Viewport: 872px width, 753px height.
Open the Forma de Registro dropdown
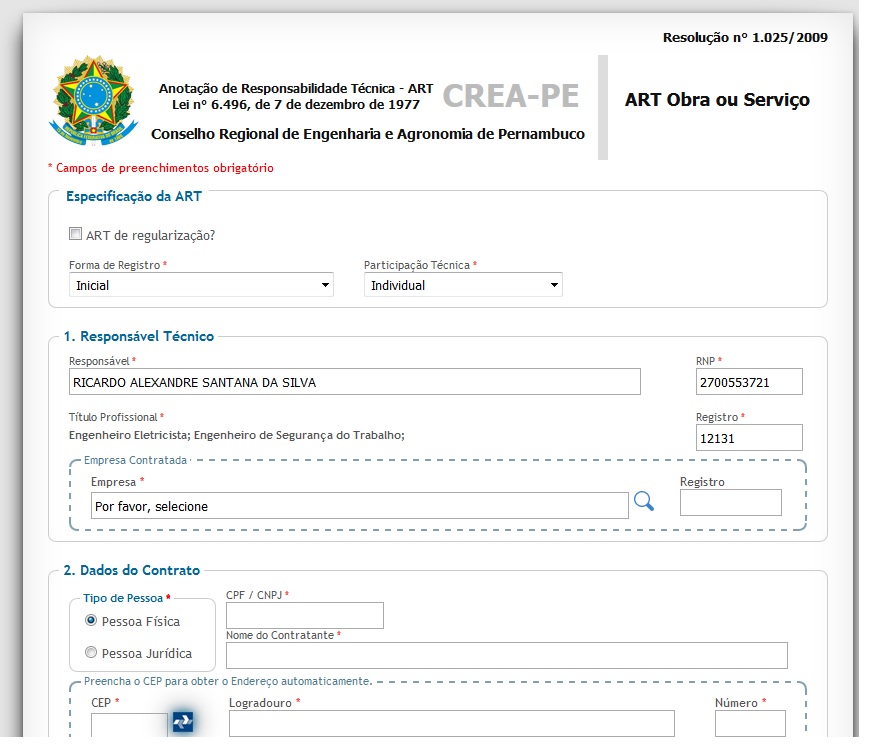[x=201, y=285]
